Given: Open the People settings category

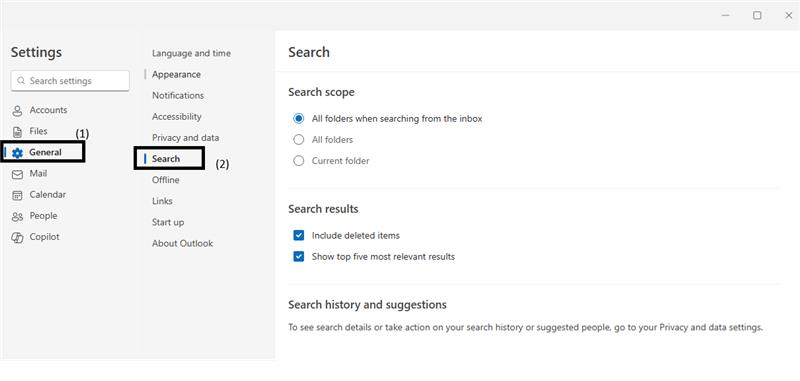Looking at the screenshot, I should click(x=43, y=216).
